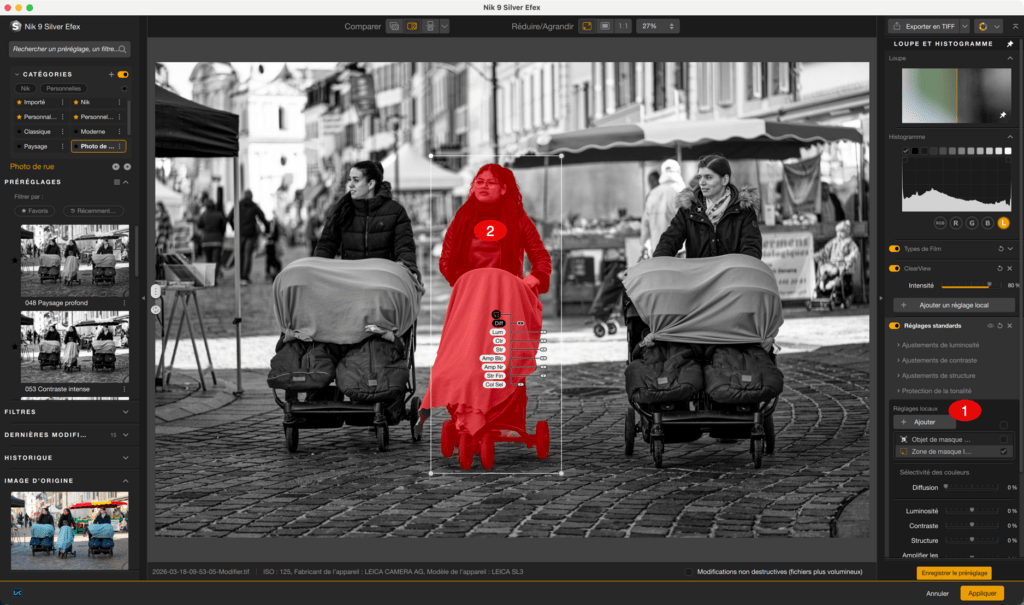Select the 048 Paysage profond preset thumbnail

point(73,258)
